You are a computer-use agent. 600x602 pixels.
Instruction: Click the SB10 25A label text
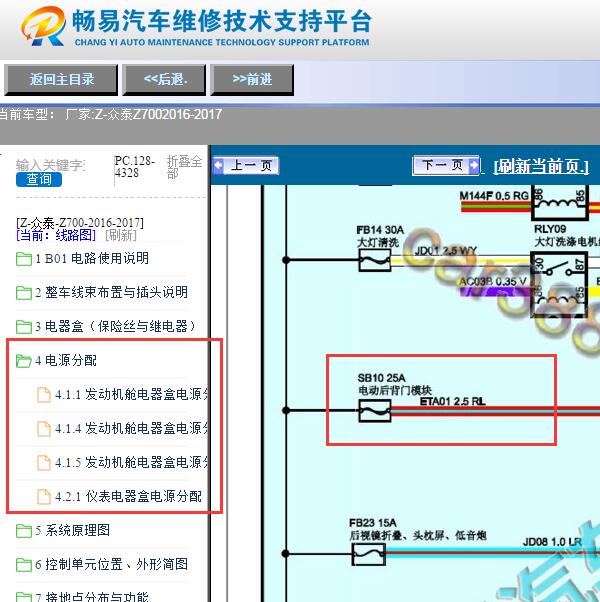coord(382,378)
